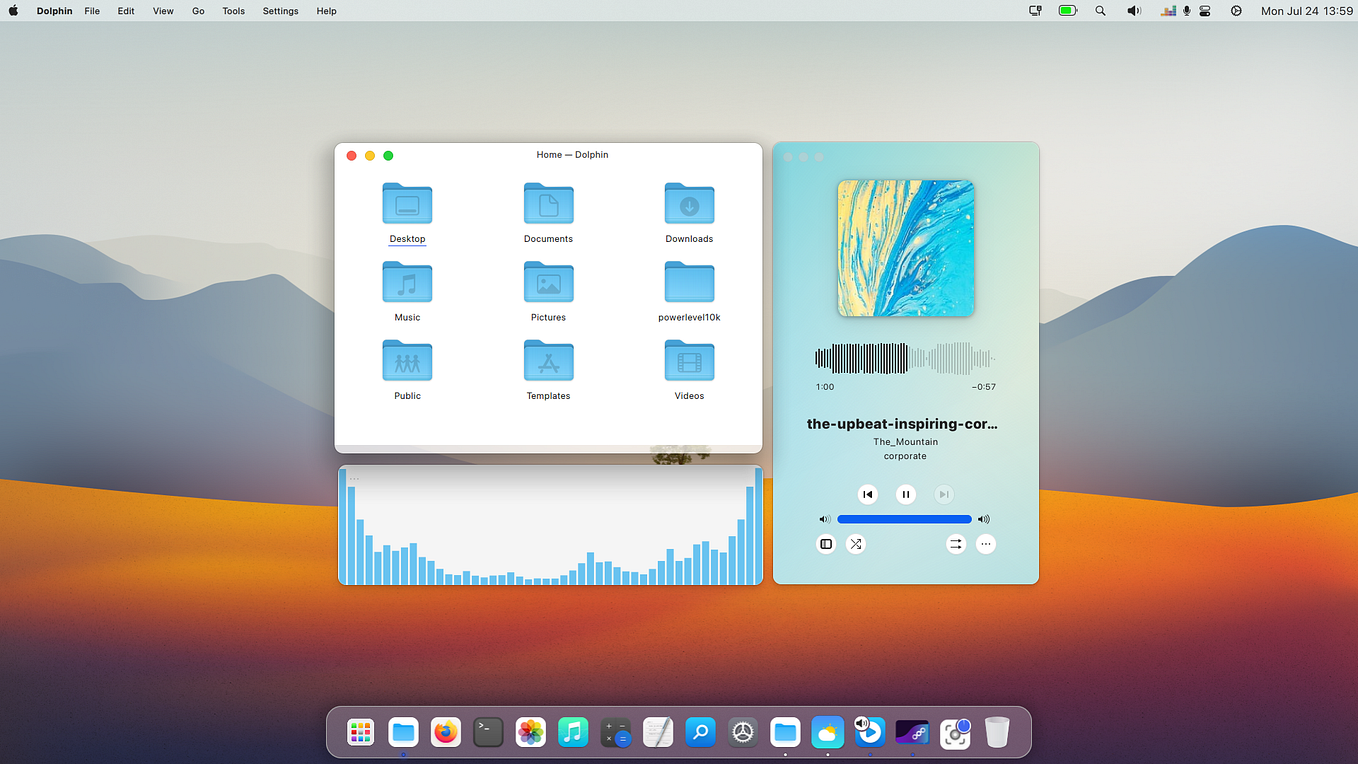Open the Weather app from the dock
1358x764 pixels.
pos(827,732)
